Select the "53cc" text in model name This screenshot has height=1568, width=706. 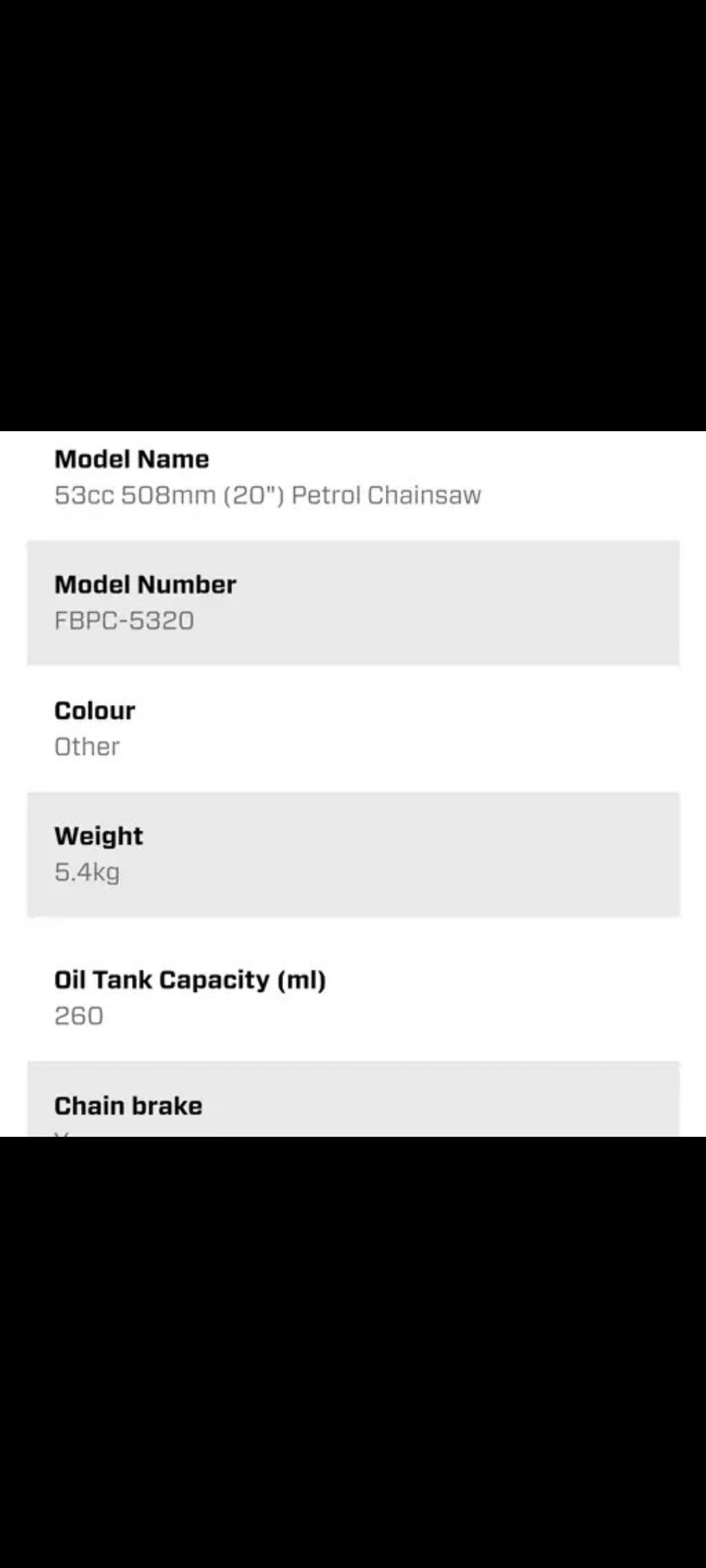pyautogui.click(x=84, y=495)
